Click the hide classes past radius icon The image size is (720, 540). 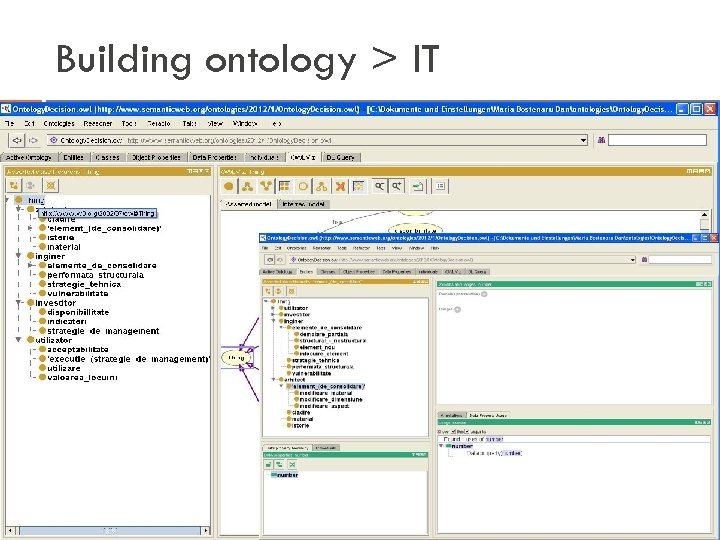pyautogui.click(x=359, y=186)
